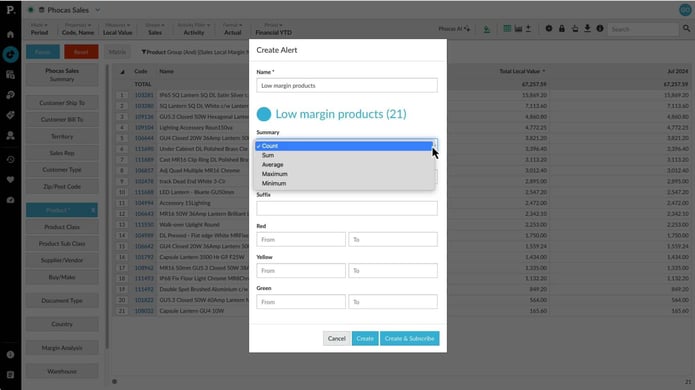695x390 pixels.
Task: Open product code 103281 link
Action: (144, 95)
